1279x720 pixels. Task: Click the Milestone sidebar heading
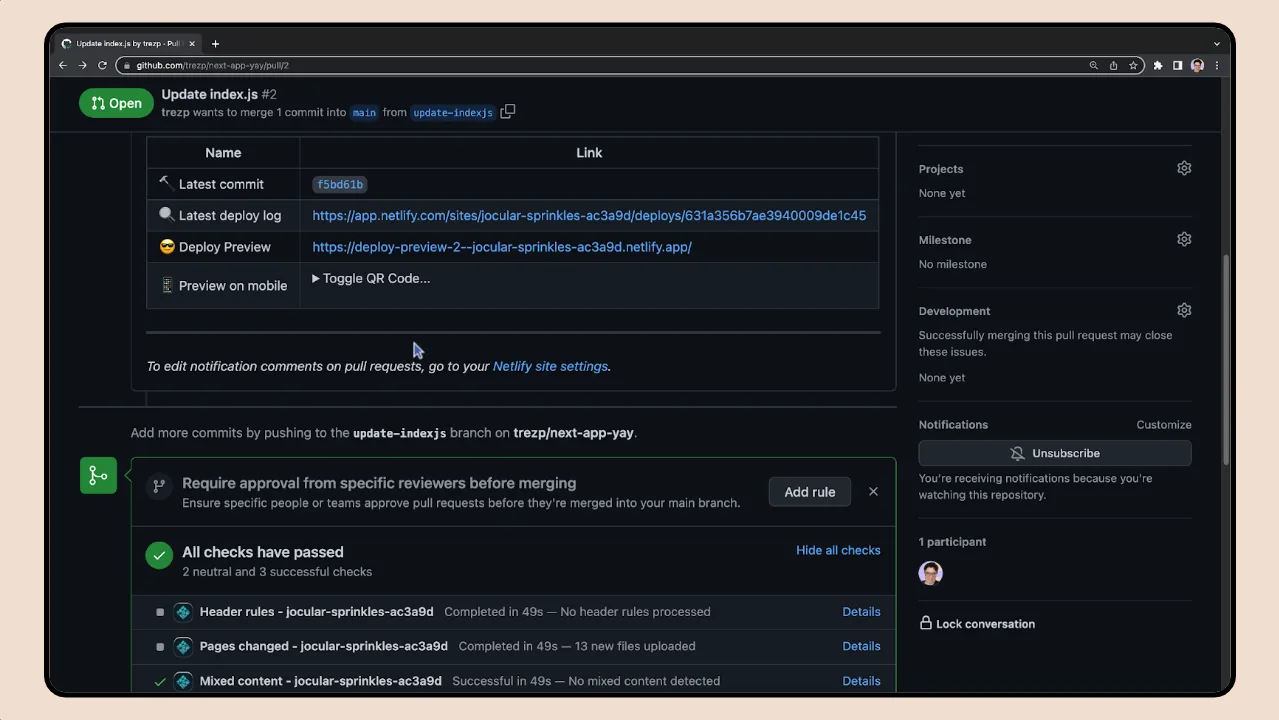tap(945, 240)
